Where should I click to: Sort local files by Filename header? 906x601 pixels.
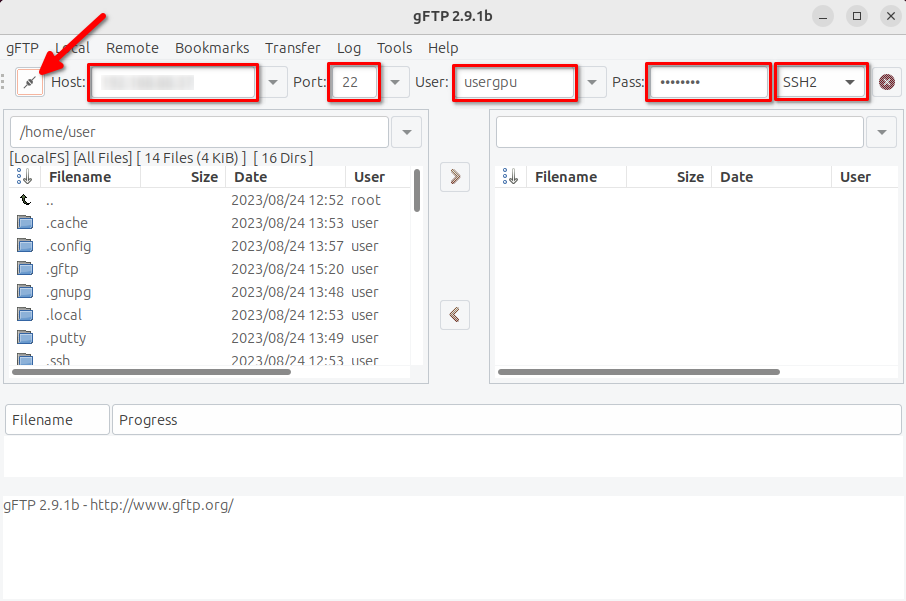[91, 177]
